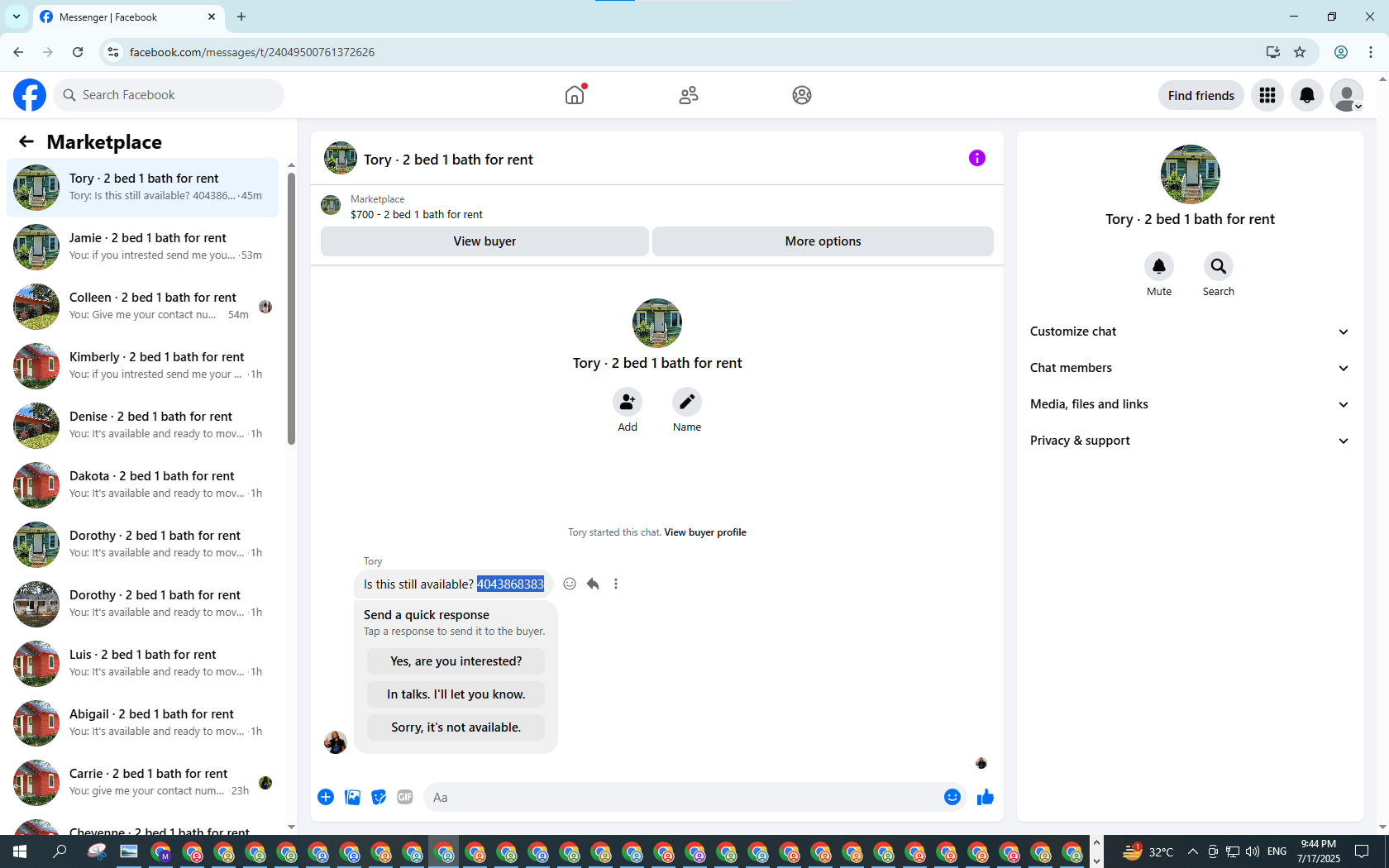This screenshot has width=1389, height=868.
Task: Go back from Marketplace with the arrow
Action: click(x=26, y=141)
